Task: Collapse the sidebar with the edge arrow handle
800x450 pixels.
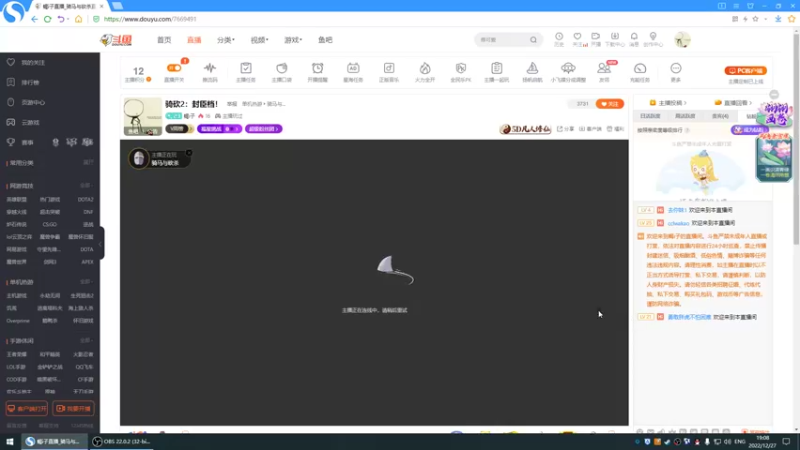Action: click(102, 243)
